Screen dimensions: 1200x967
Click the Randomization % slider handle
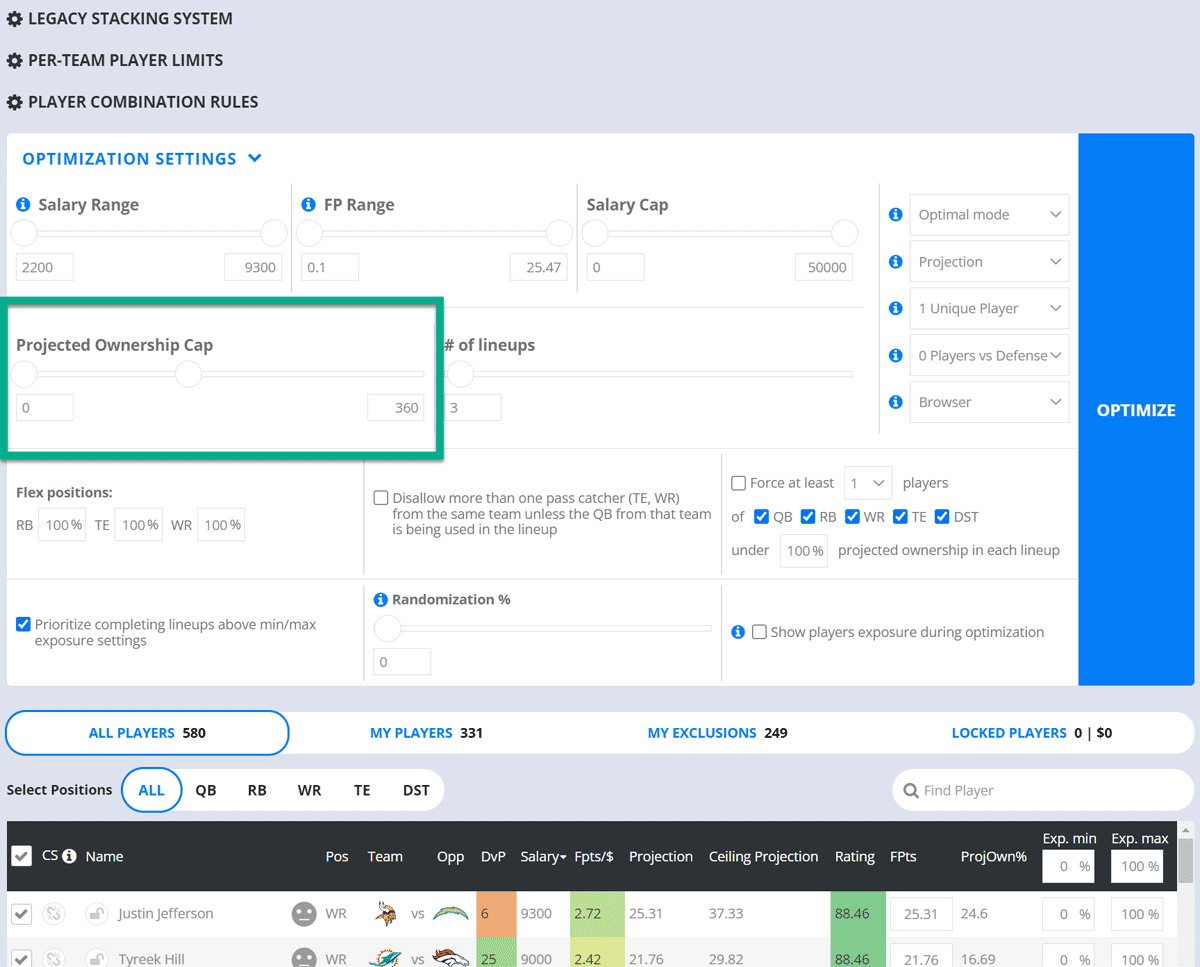(x=387, y=629)
